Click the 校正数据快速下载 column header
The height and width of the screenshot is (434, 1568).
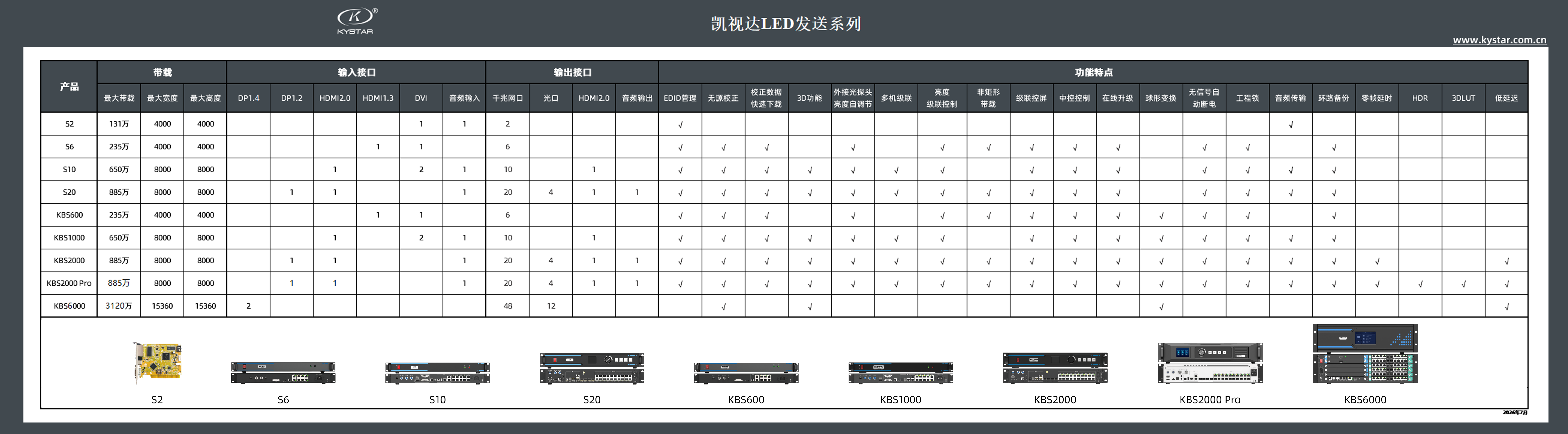[x=766, y=98]
